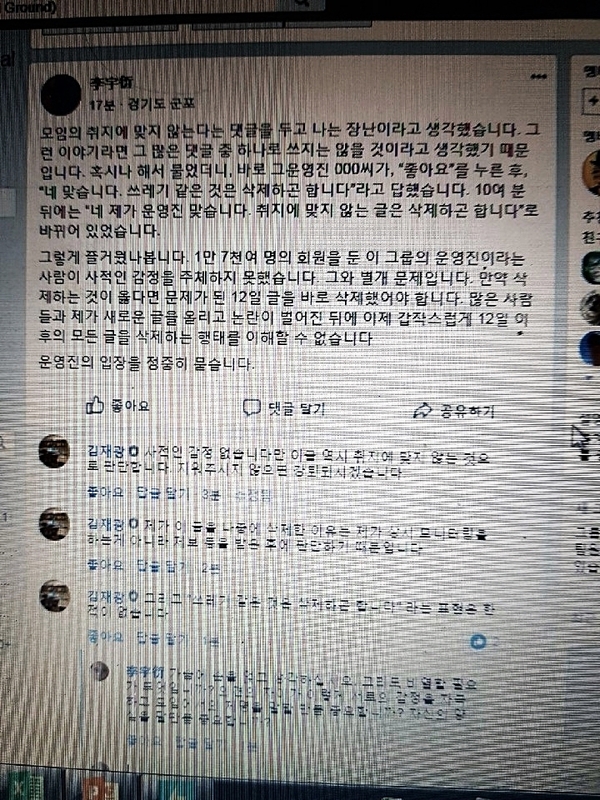The image size is (600, 800).
Task: Click the small reply avatar in the nested comment
Action: tap(99, 671)
